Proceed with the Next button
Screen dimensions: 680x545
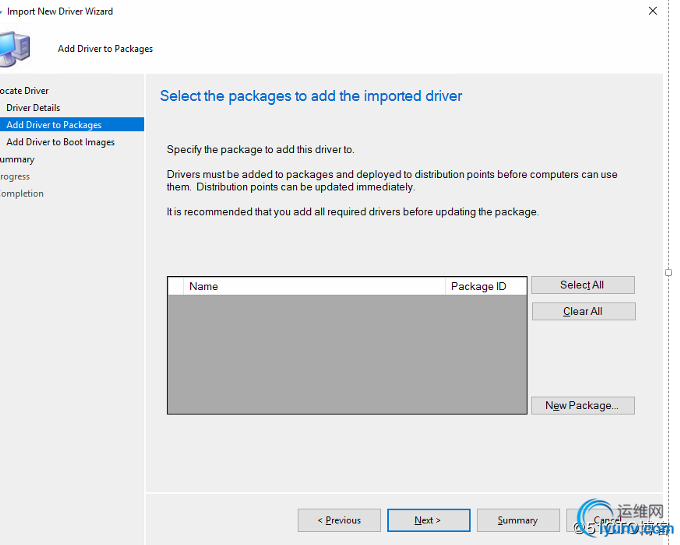pyautogui.click(x=428, y=520)
